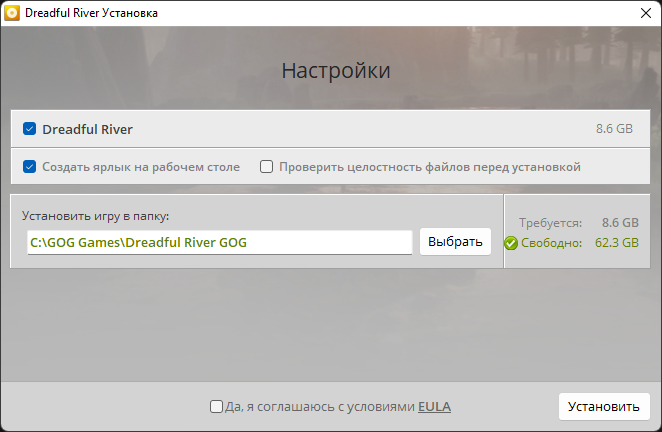Click the Настройки heading
This screenshot has width=662, height=432.
click(x=336, y=71)
